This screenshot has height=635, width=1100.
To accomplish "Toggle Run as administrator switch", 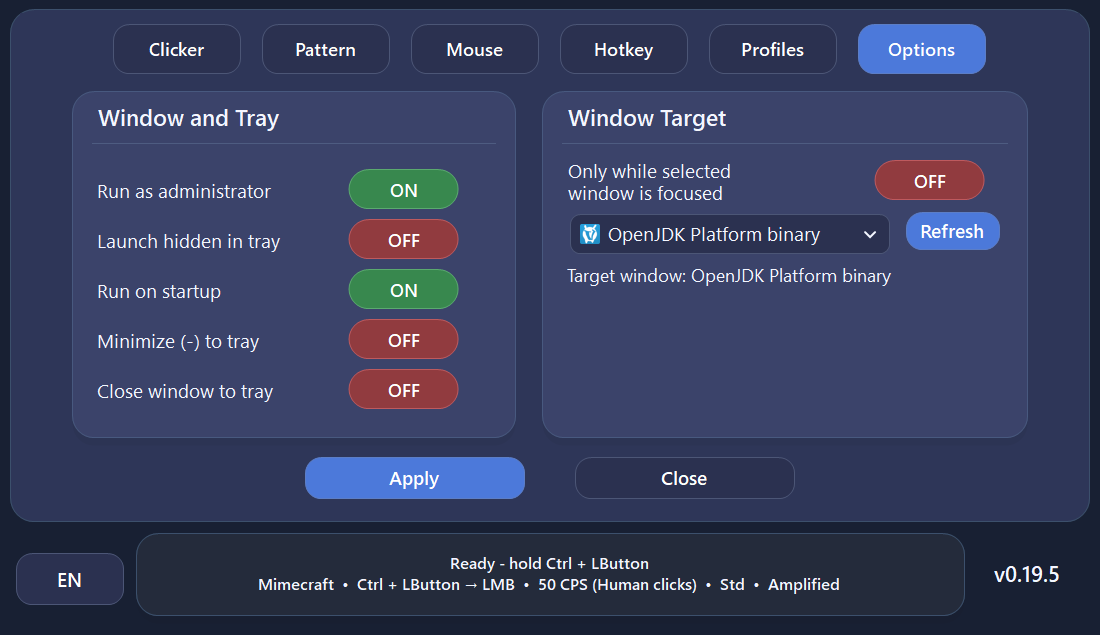I will click(403, 189).
